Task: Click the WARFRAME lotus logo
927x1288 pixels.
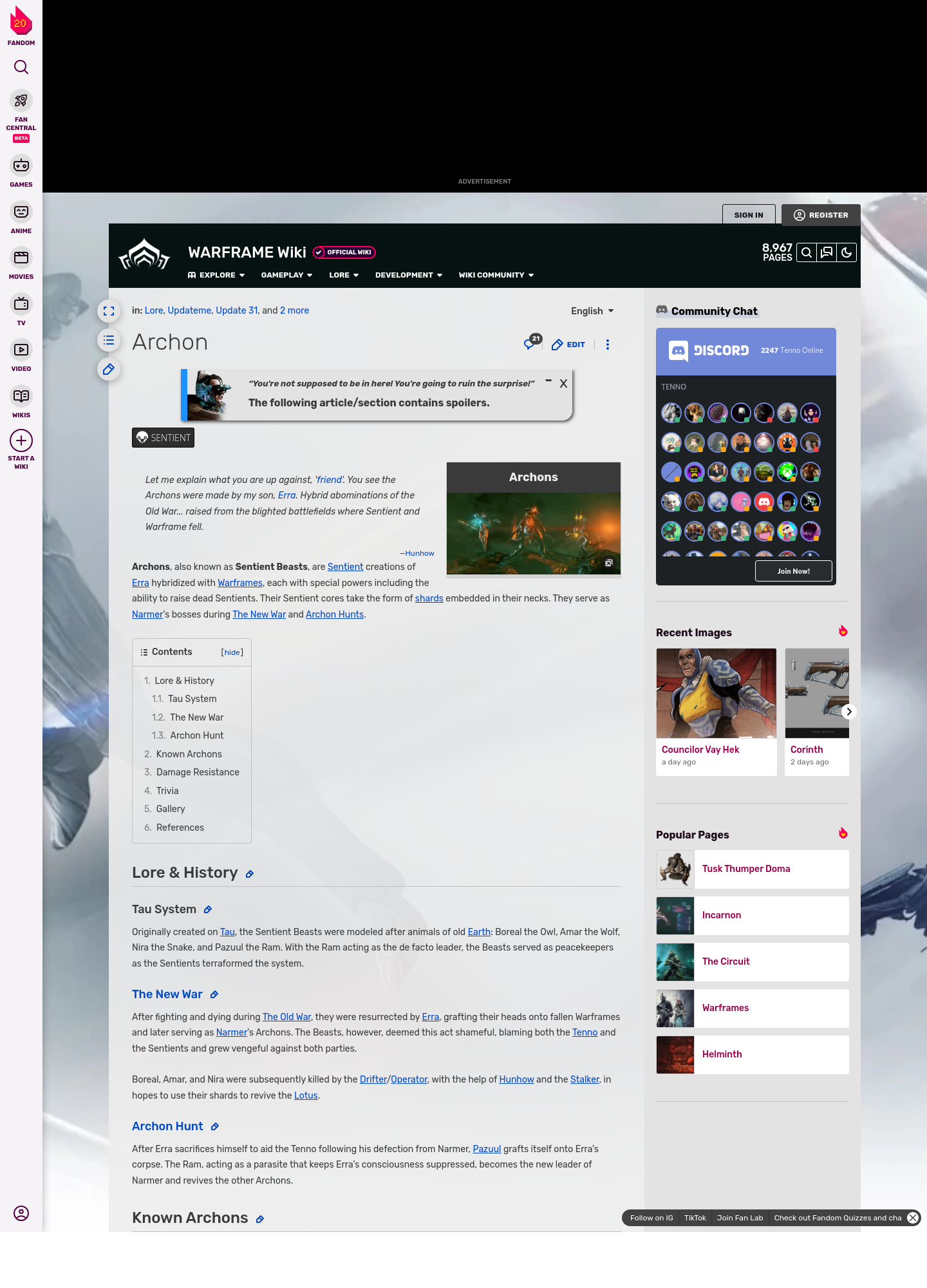Action: click(x=145, y=256)
